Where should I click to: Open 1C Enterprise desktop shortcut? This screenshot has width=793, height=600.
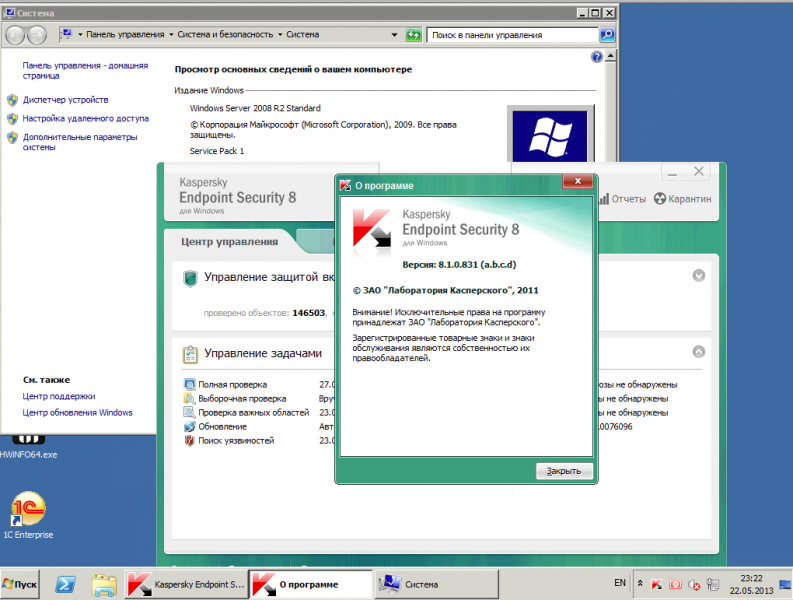point(28,516)
